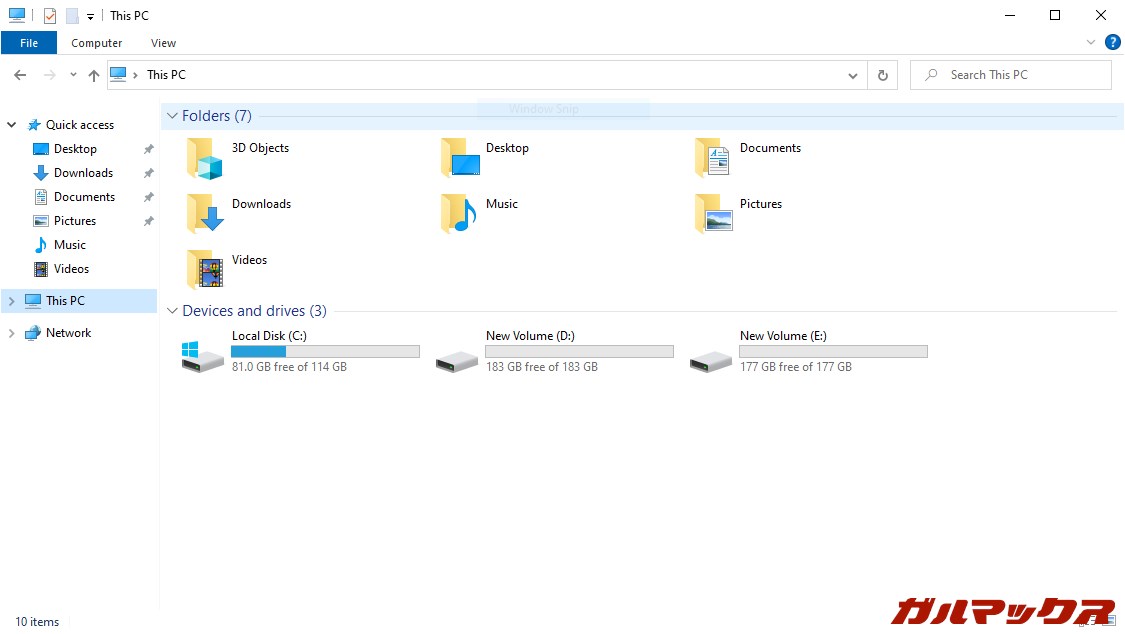Click the New Volume (E:) capacity bar
Image resolution: width=1125 pixels, height=634 pixels.
pyautogui.click(x=833, y=351)
